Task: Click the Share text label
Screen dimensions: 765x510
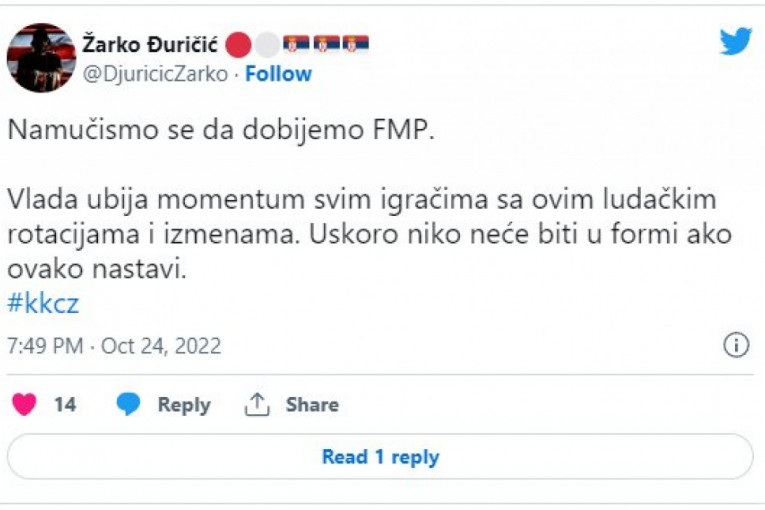Action: (312, 405)
